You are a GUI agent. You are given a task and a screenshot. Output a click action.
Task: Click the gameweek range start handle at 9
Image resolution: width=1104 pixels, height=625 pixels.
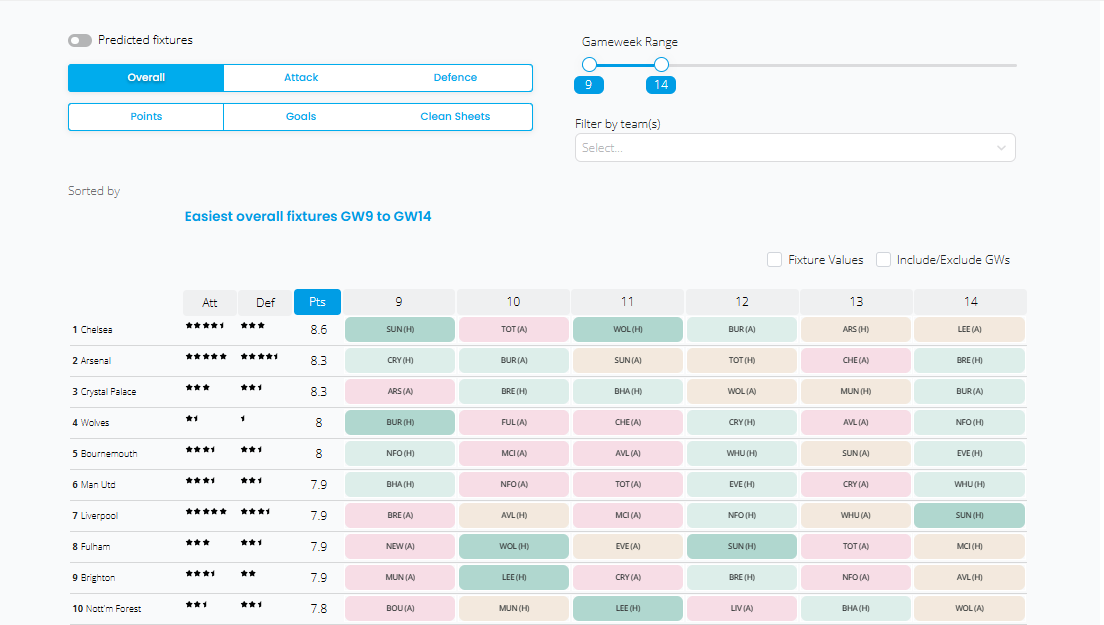pyautogui.click(x=589, y=65)
